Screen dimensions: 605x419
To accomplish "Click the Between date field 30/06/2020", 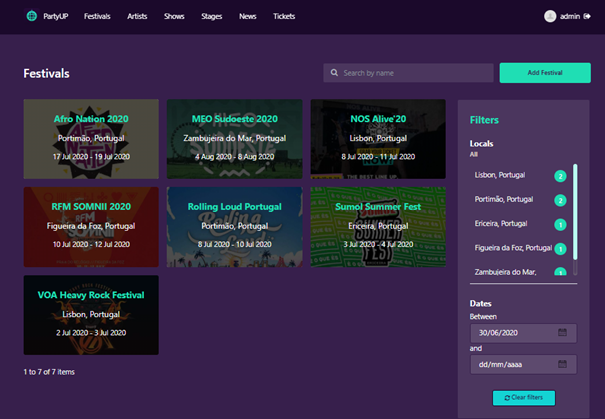I will [x=523, y=333].
